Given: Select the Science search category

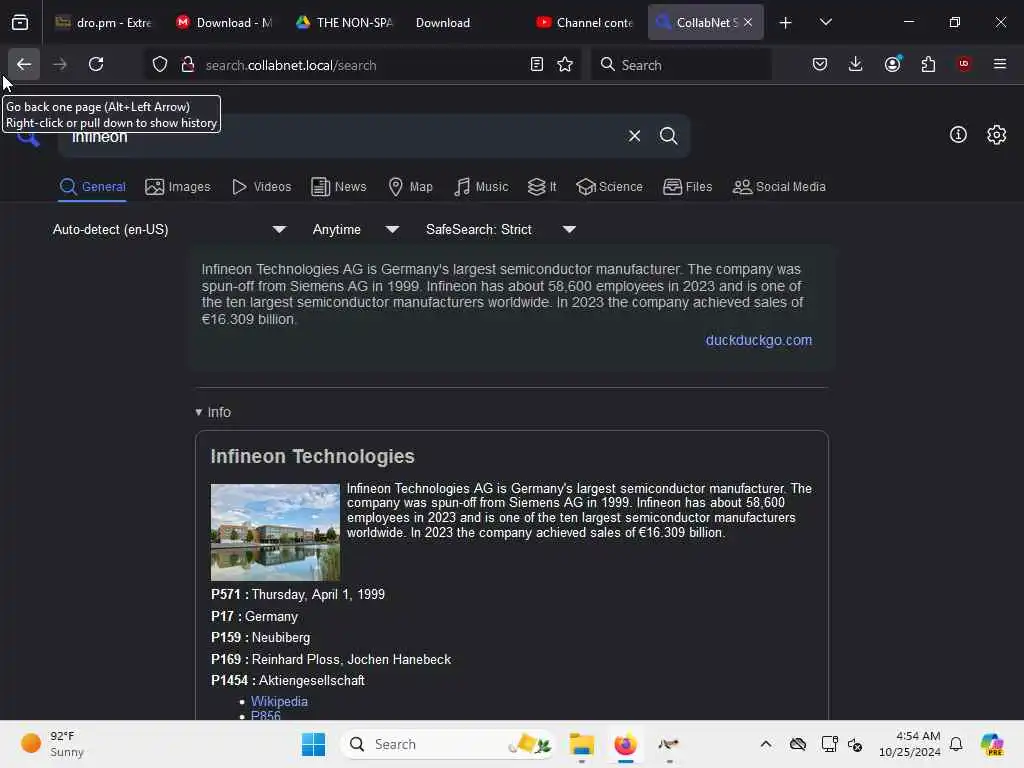Looking at the screenshot, I should (x=609, y=187).
